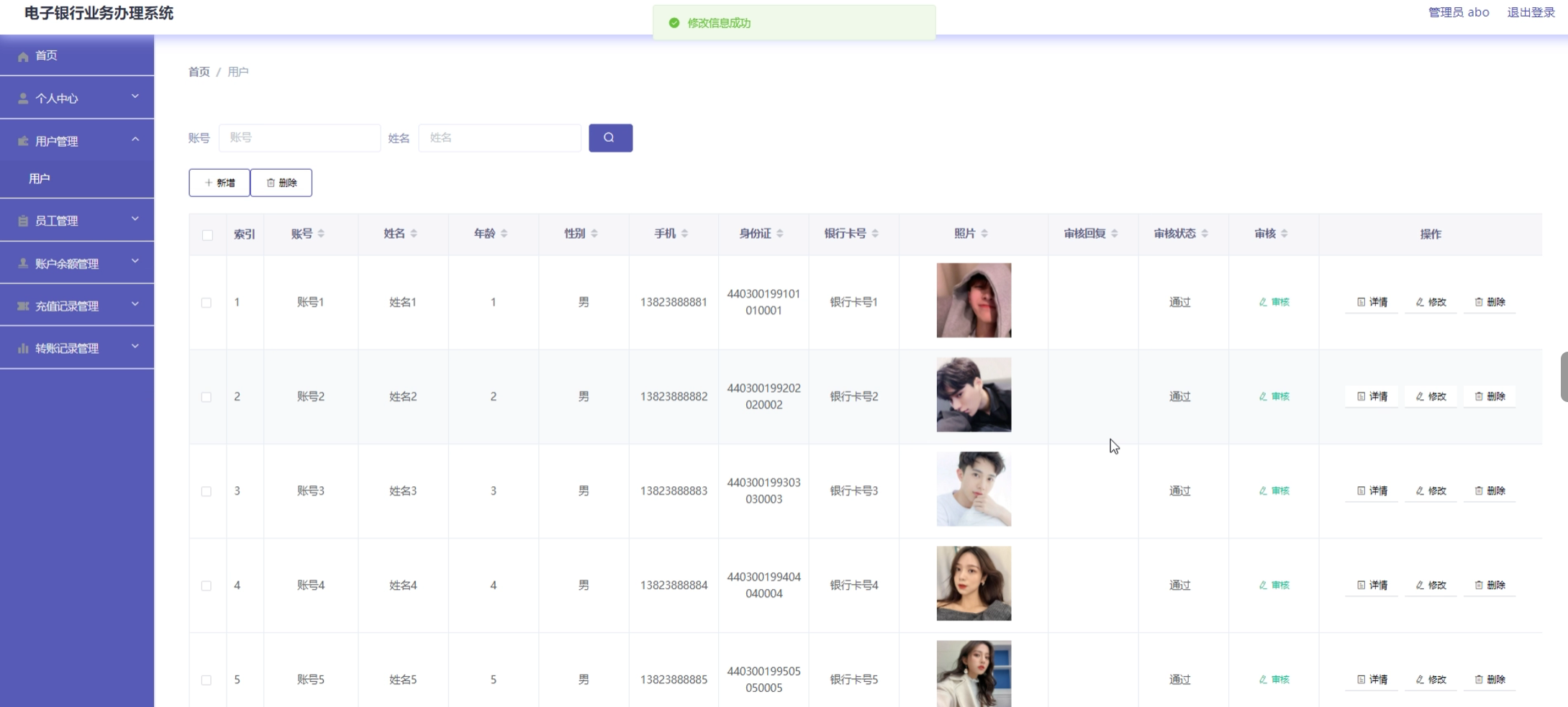Click the 用户管理 sidebar icon
This screenshot has height=707, width=1568.
click(22, 140)
